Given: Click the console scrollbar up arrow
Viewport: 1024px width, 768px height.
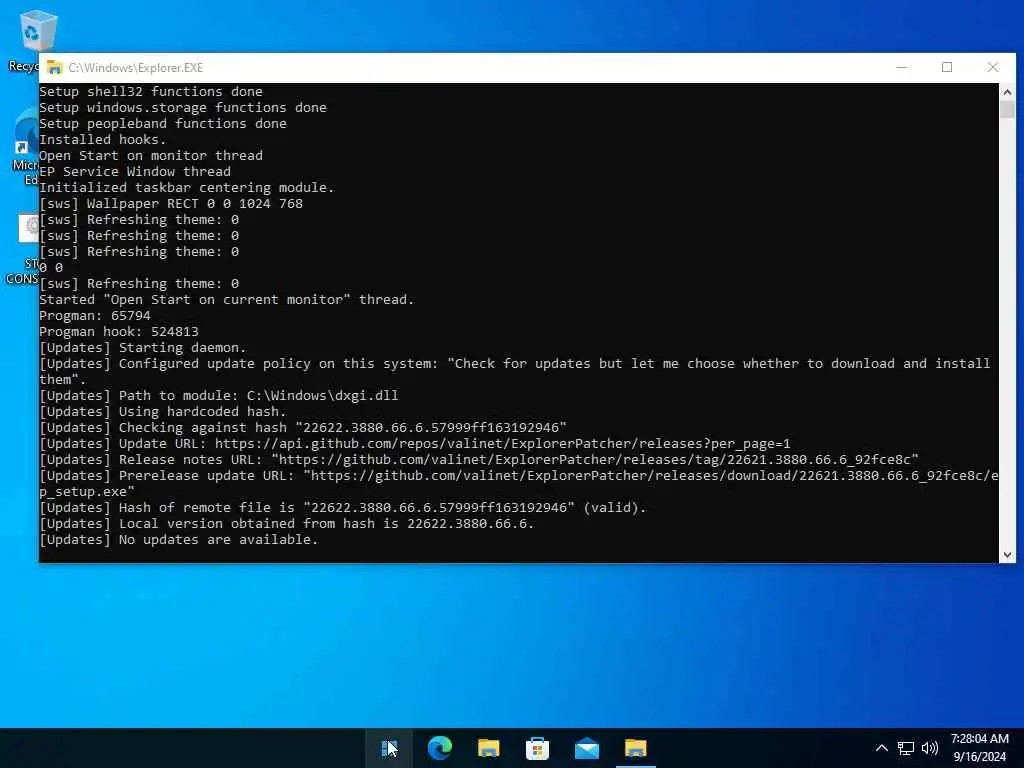Looking at the screenshot, I should click(1007, 91).
